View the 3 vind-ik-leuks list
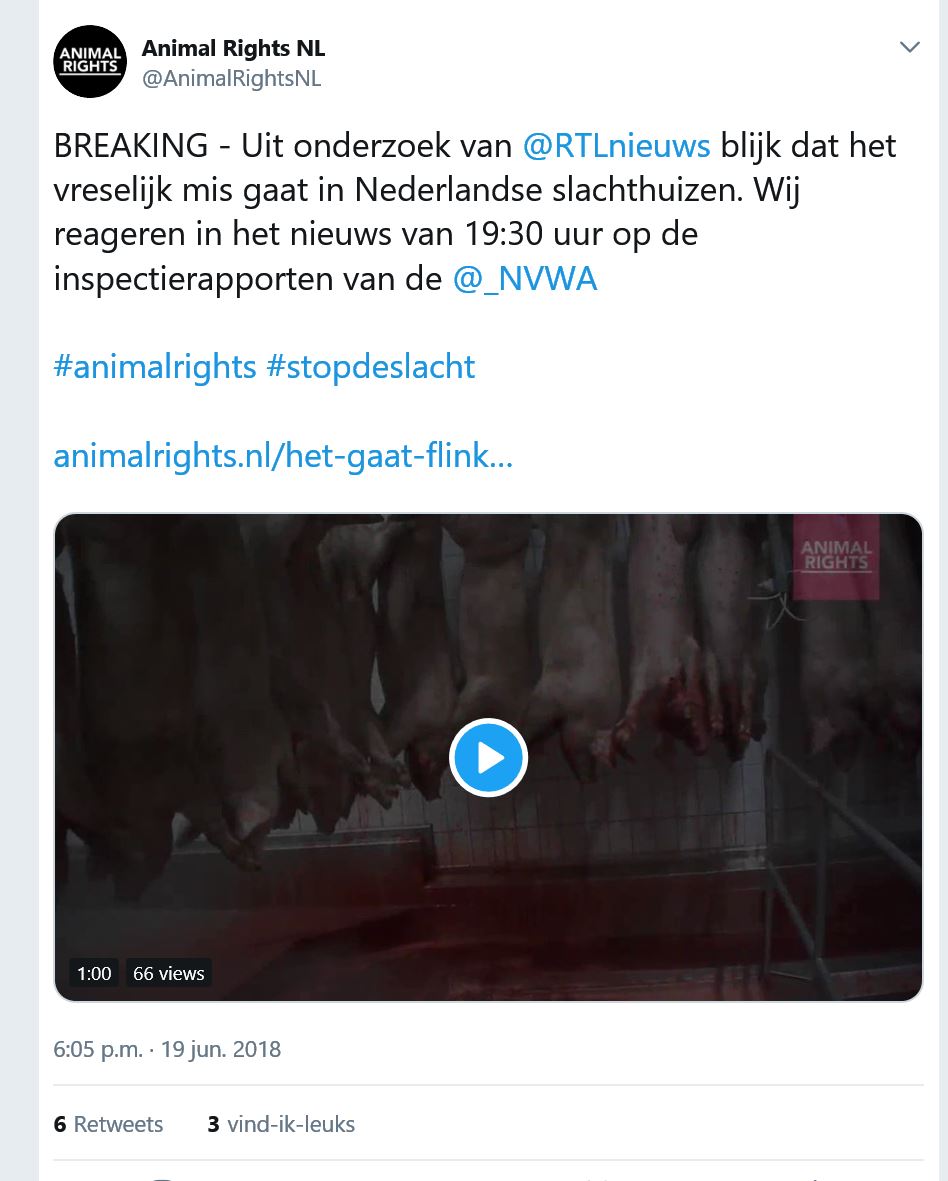The height and width of the screenshot is (1181, 948). coord(281,1125)
